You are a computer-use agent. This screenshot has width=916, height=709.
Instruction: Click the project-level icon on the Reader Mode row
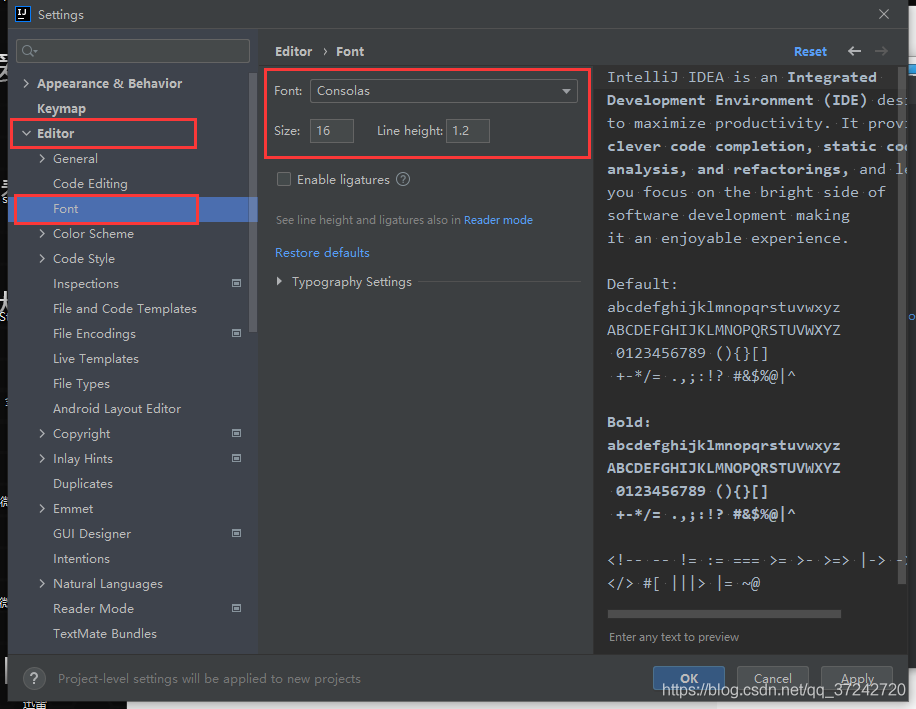(237, 609)
